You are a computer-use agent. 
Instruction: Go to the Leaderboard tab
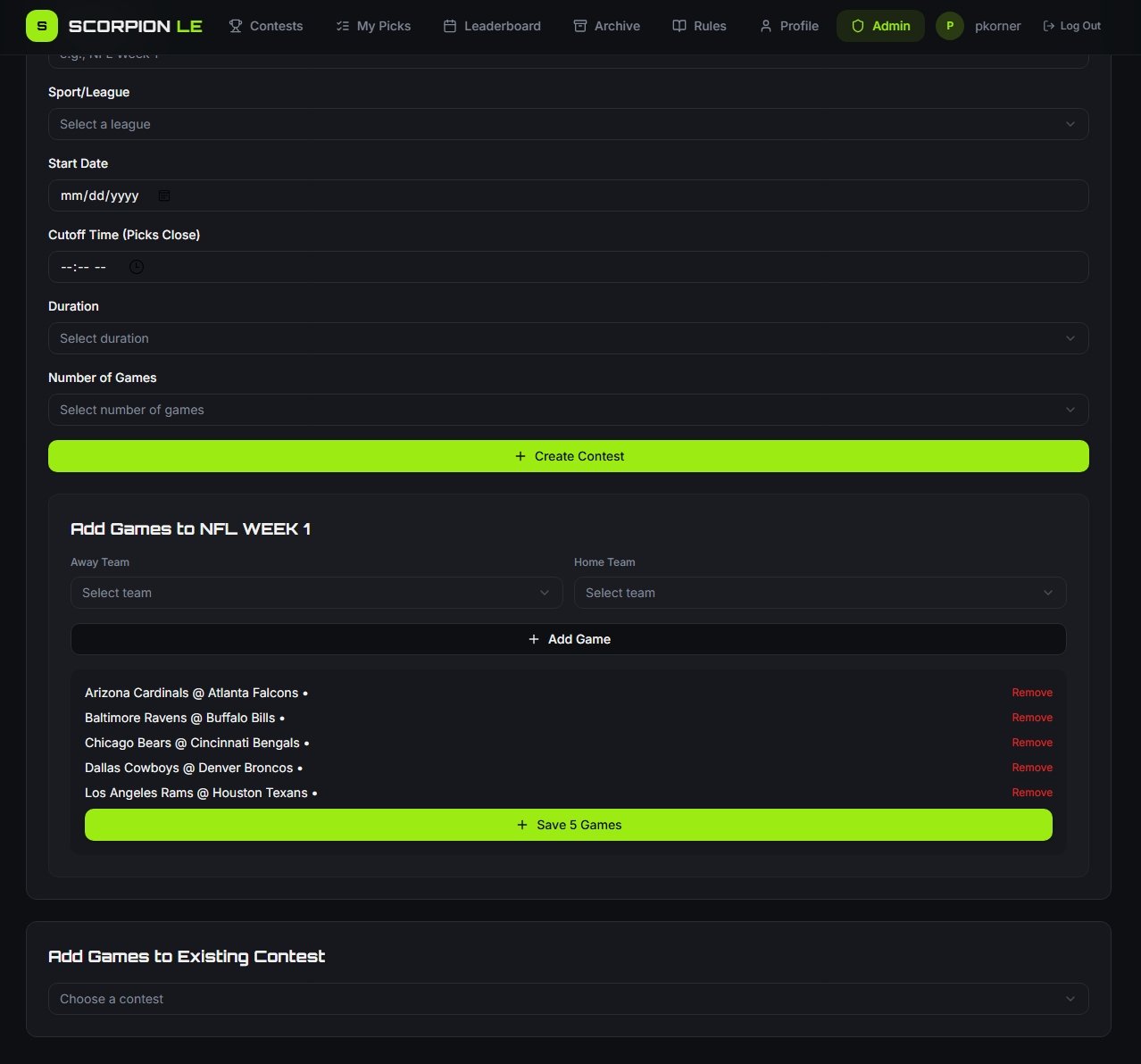[492, 26]
